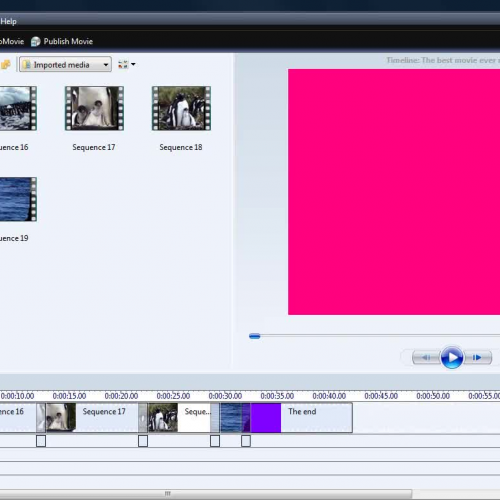
Task: Click transition box before Sequence 17 clip
Action: (41, 441)
